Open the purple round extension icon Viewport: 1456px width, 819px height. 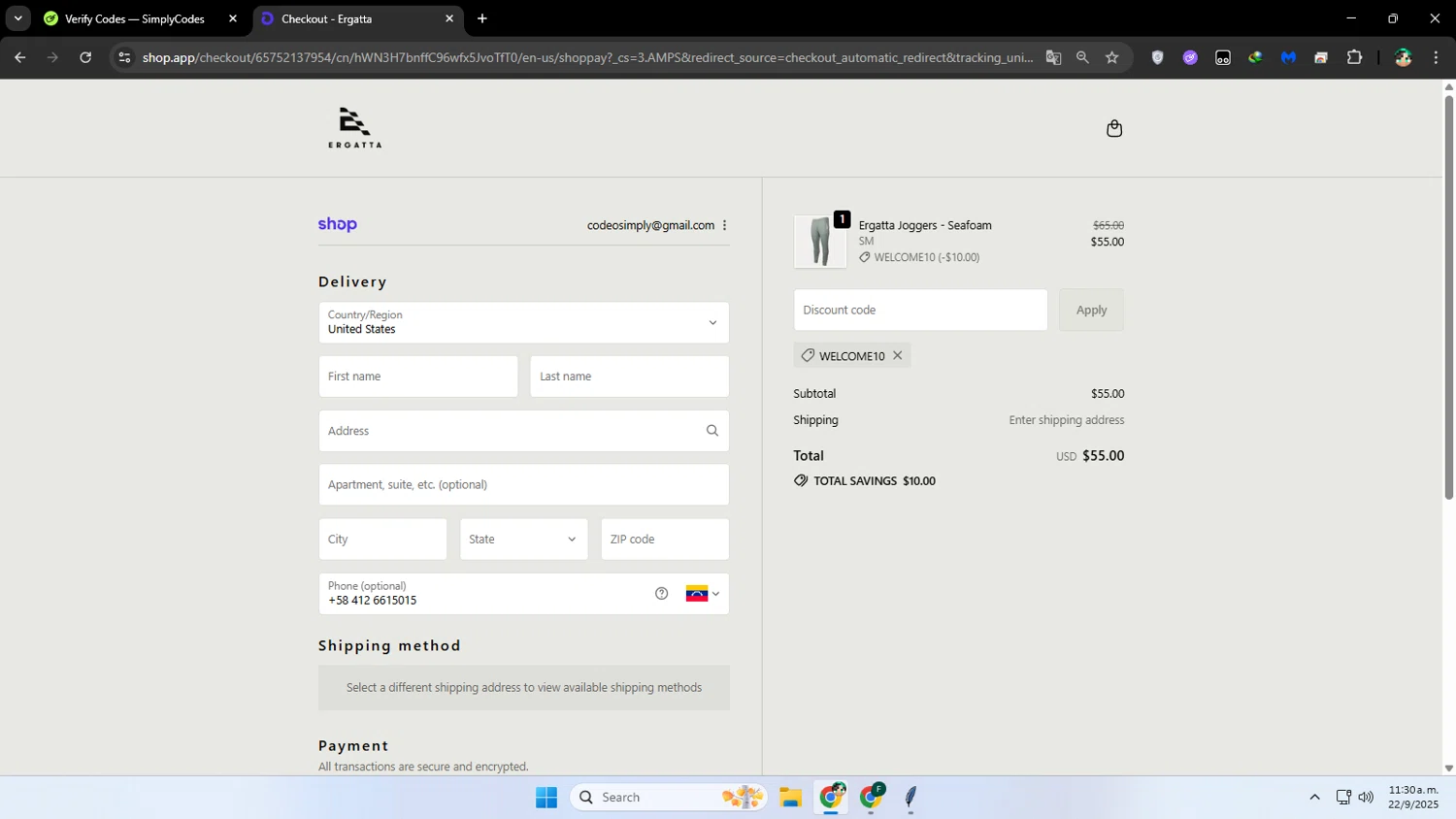[1190, 57]
